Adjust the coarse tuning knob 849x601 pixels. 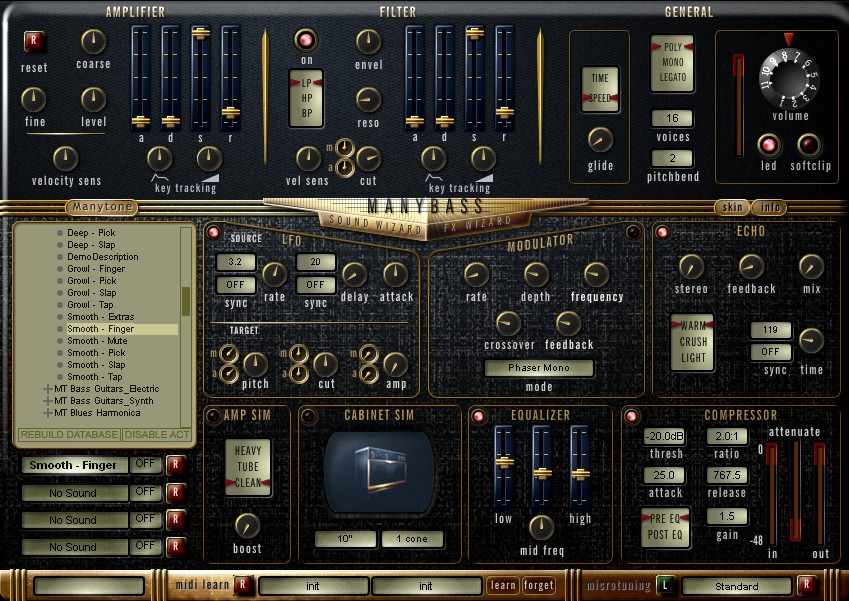[93, 42]
